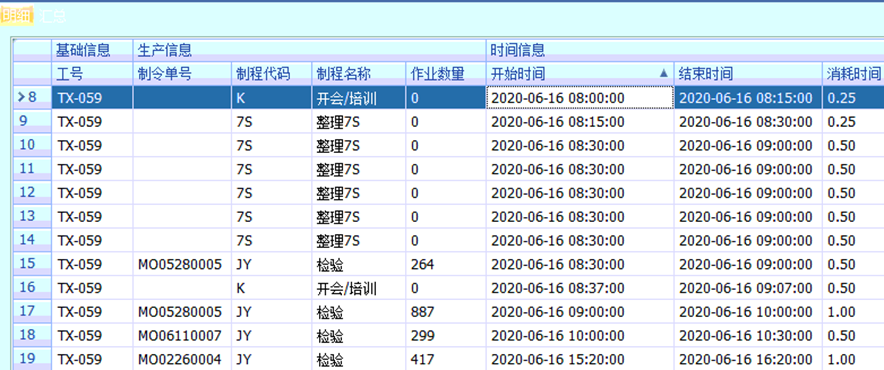Select row header number 14

(32, 240)
